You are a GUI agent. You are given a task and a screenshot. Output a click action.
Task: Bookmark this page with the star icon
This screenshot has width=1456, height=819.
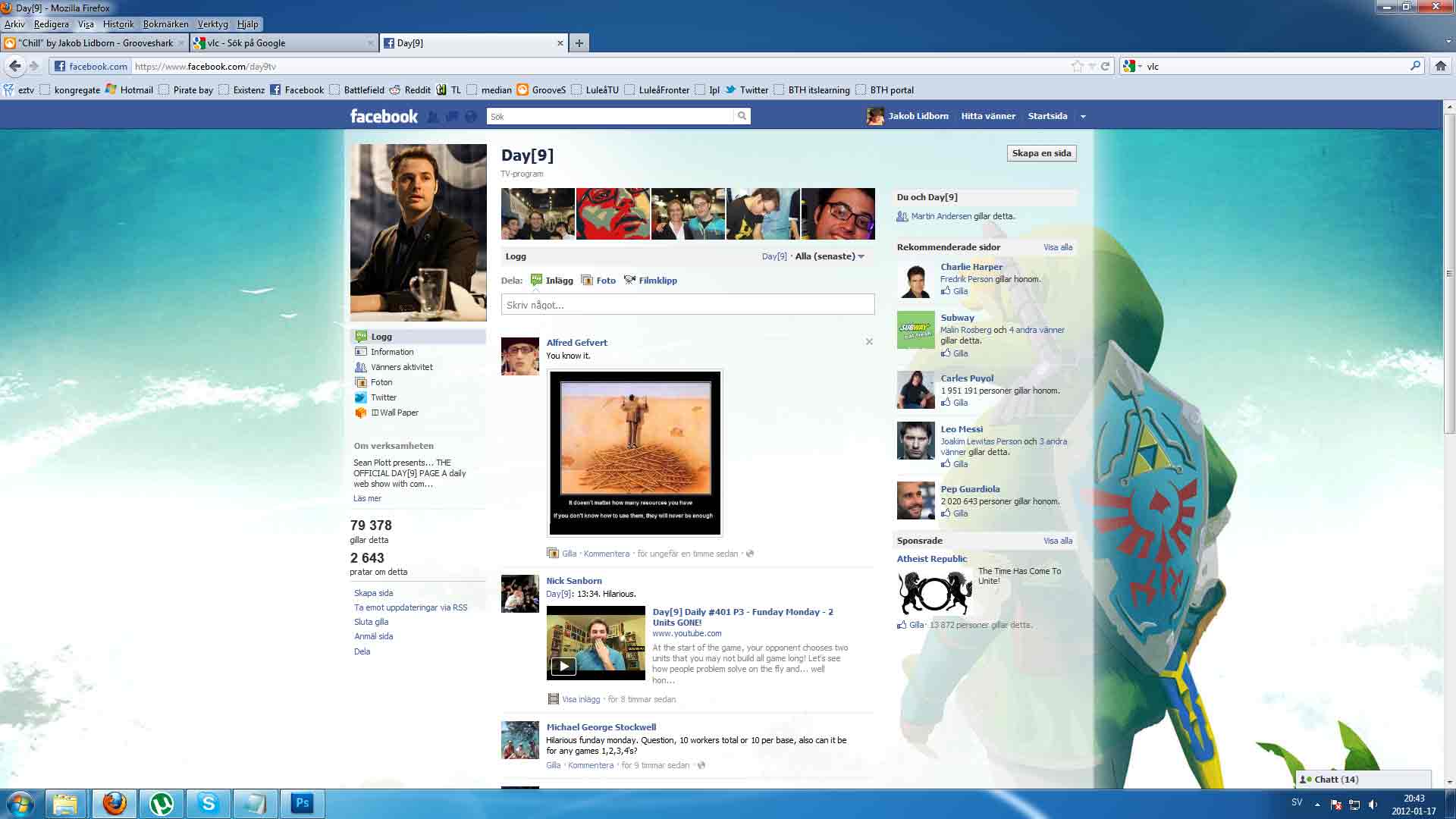(x=1077, y=66)
